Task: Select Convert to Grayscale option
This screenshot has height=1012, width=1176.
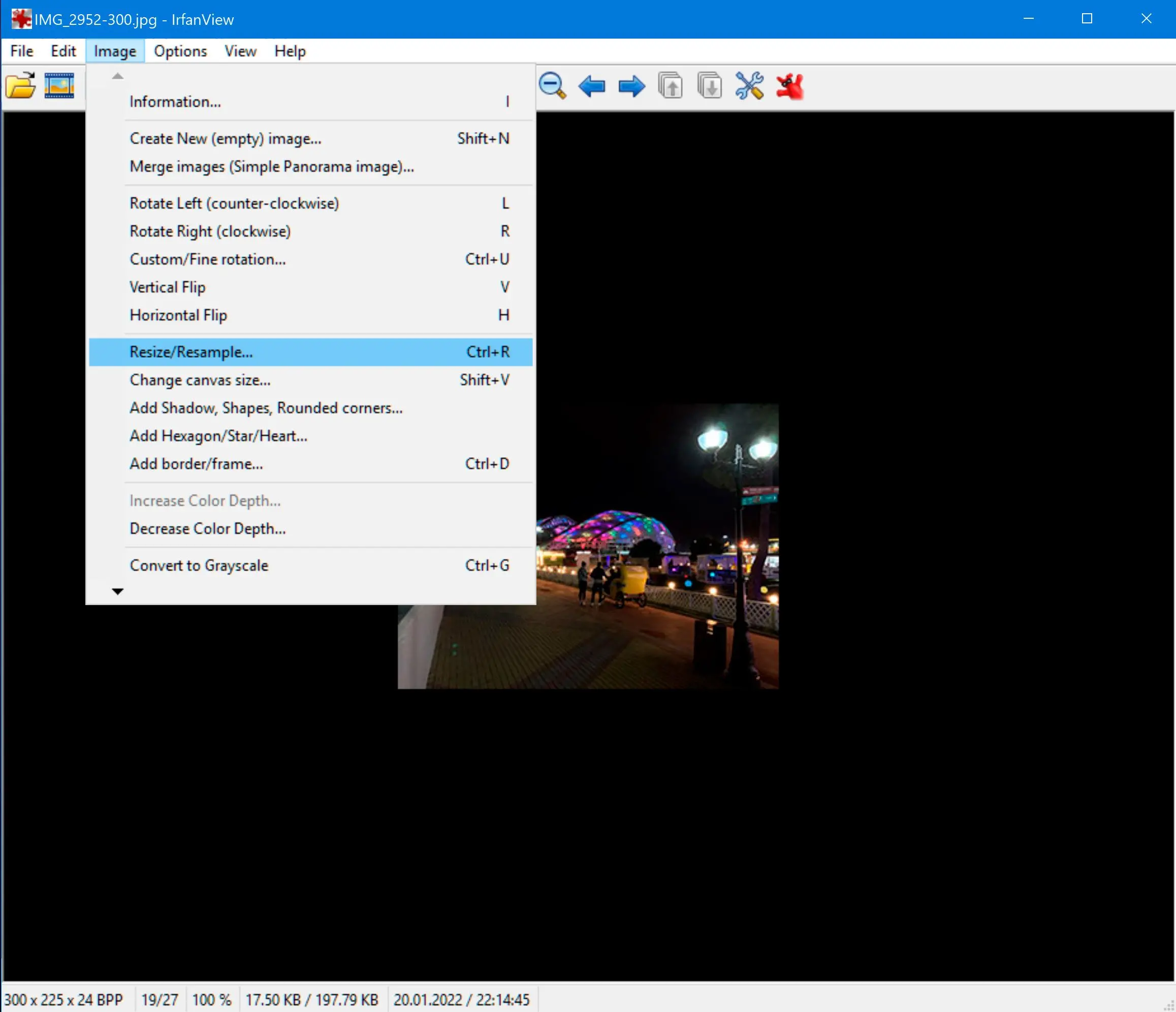Action: [x=198, y=565]
